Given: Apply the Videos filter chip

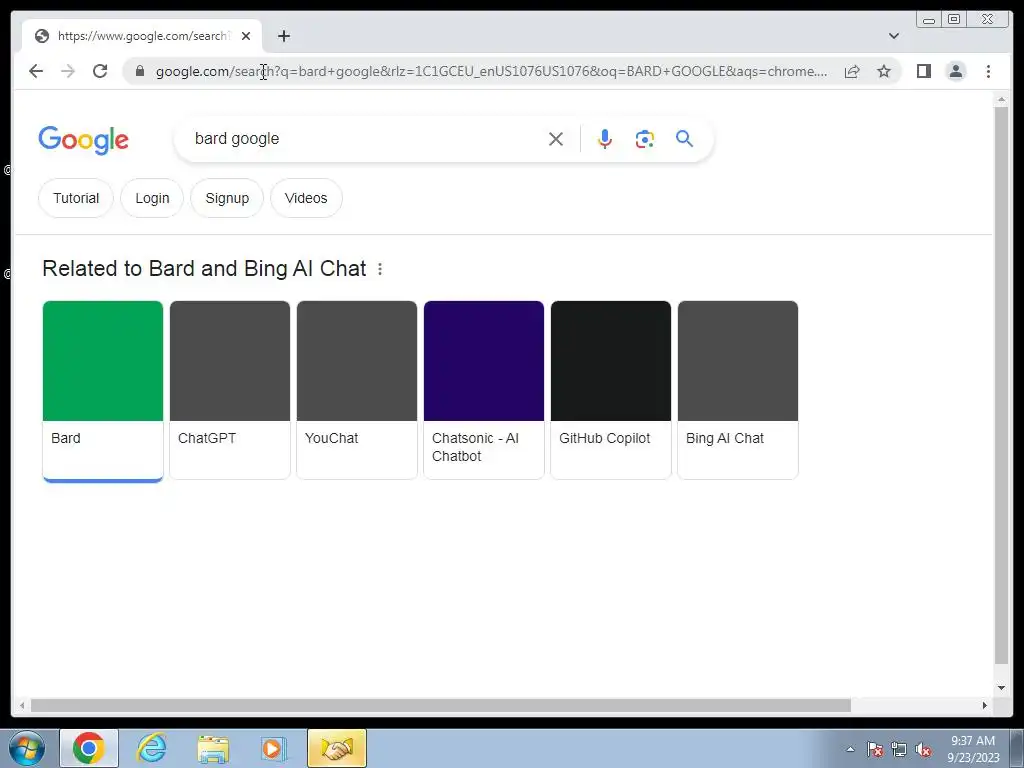Looking at the screenshot, I should [x=306, y=198].
